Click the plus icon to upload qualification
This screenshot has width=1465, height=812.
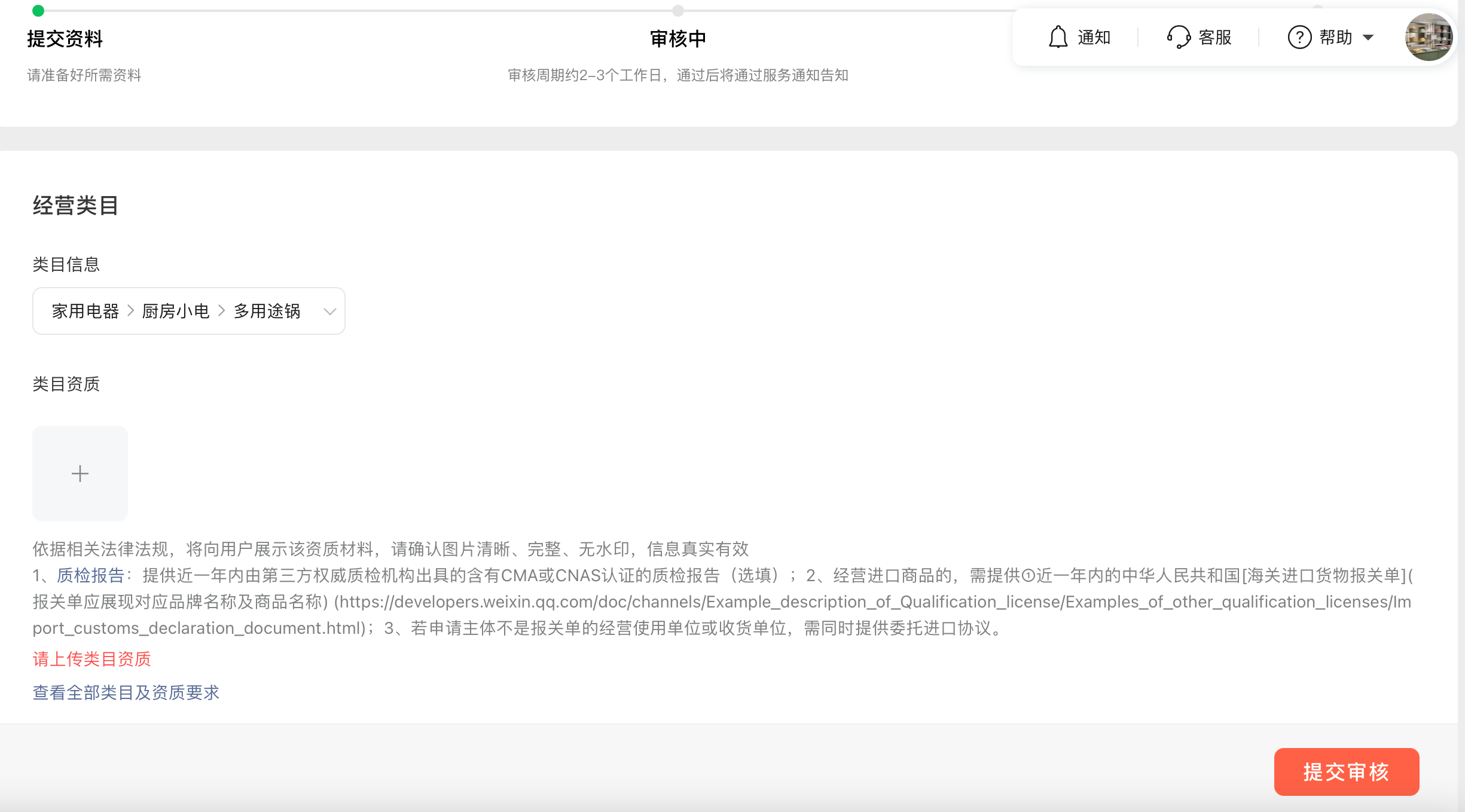pyautogui.click(x=80, y=474)
